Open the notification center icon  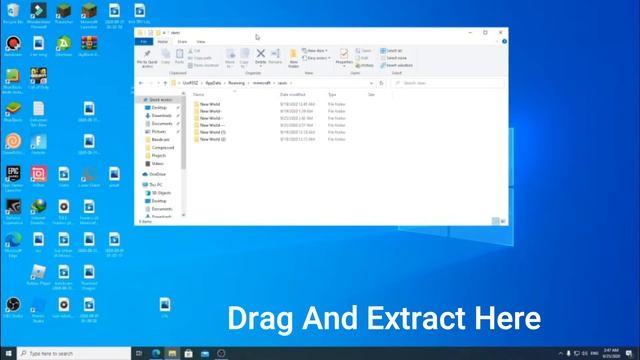[629, 353]
